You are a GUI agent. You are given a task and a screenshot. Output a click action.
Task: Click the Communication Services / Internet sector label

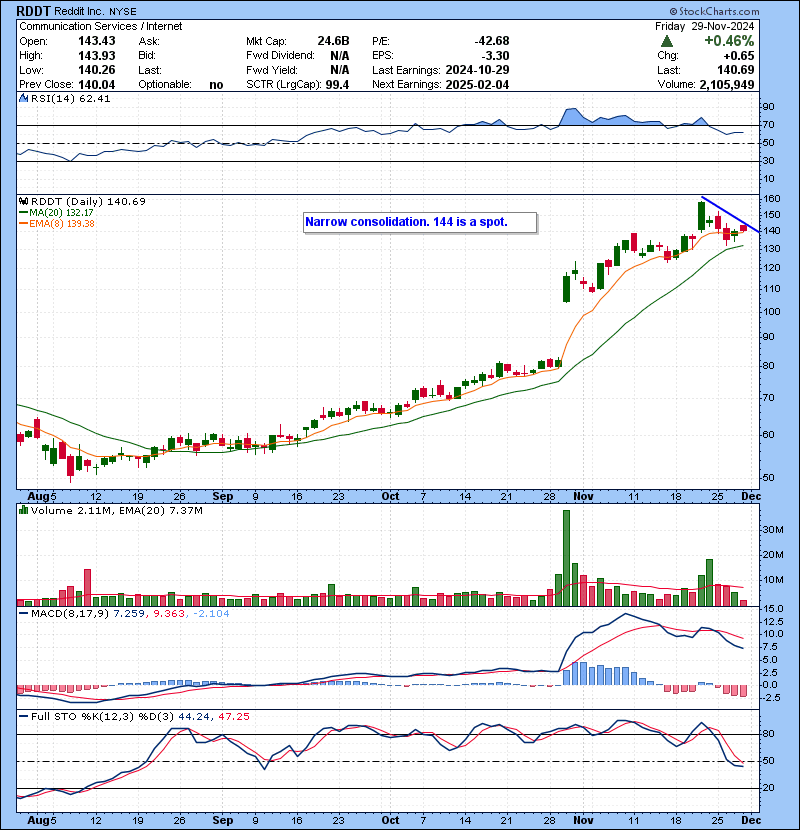click(94, 26)
